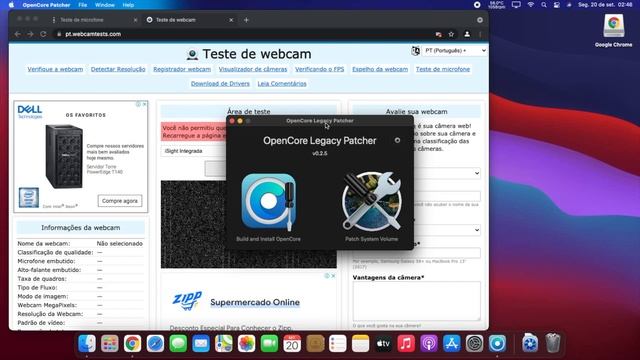The width and height of the screenshot is (640, 360).
Task: Open a new Chrome tab
Action: tap(246, 20)
